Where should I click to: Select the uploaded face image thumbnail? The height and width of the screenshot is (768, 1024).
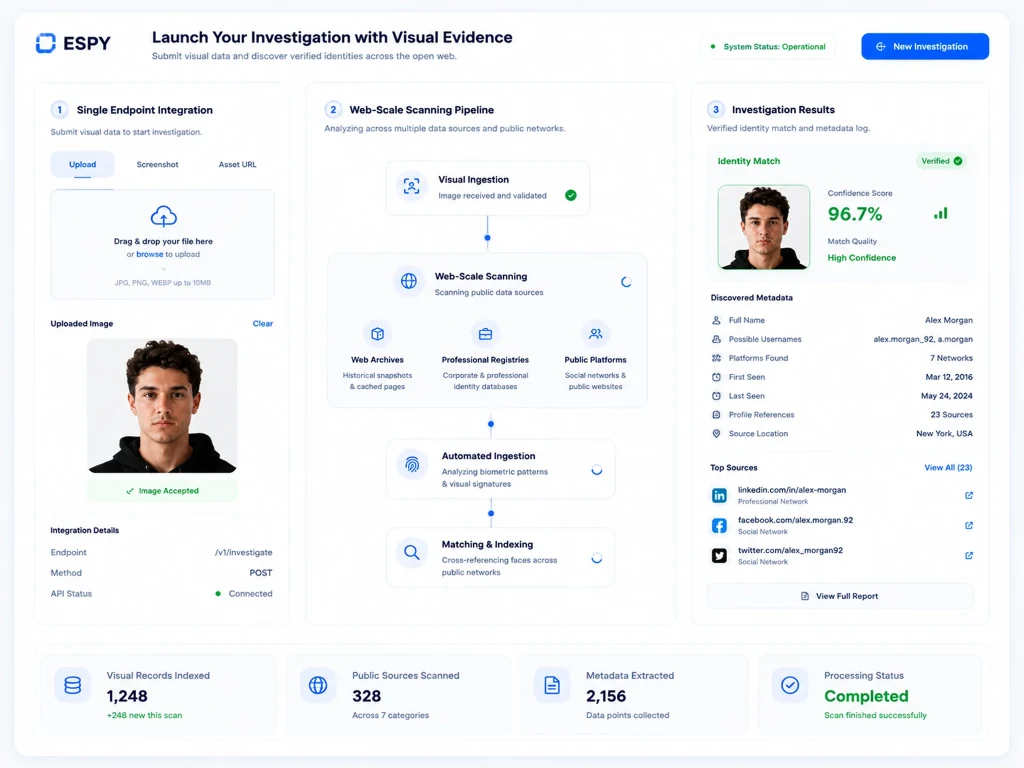click(163, 406)
